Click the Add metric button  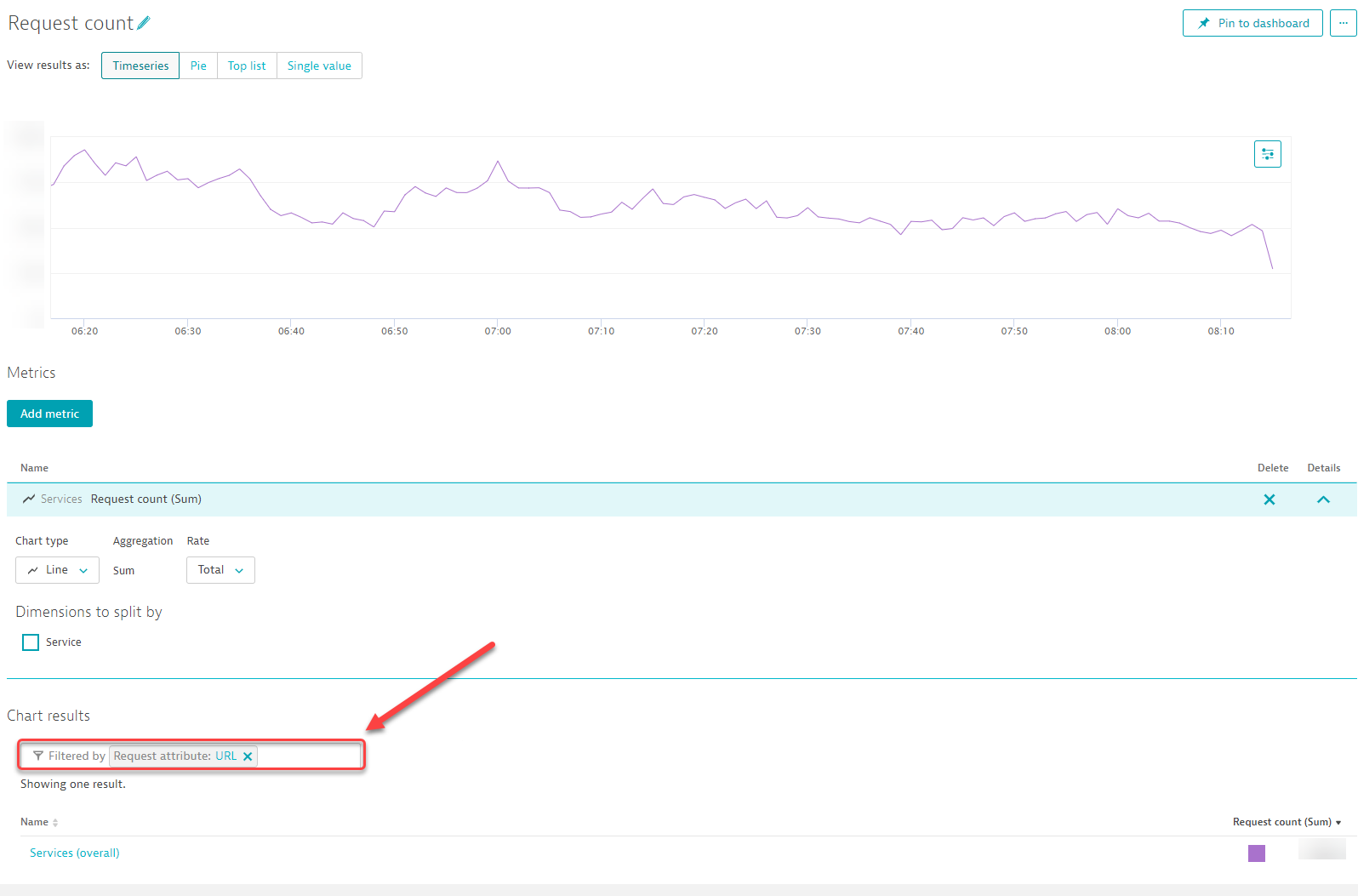click(49, 414)
